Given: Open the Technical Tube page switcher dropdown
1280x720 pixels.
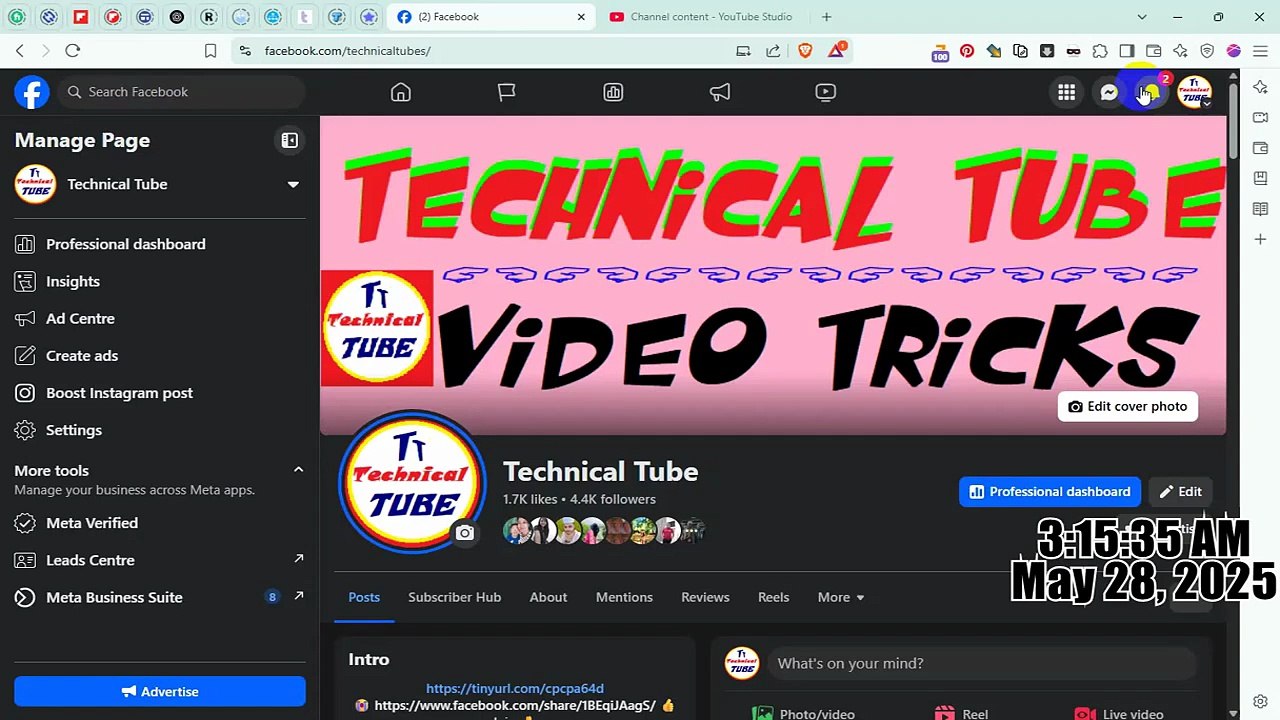Looking at the screenshot, I should (293, 184).
